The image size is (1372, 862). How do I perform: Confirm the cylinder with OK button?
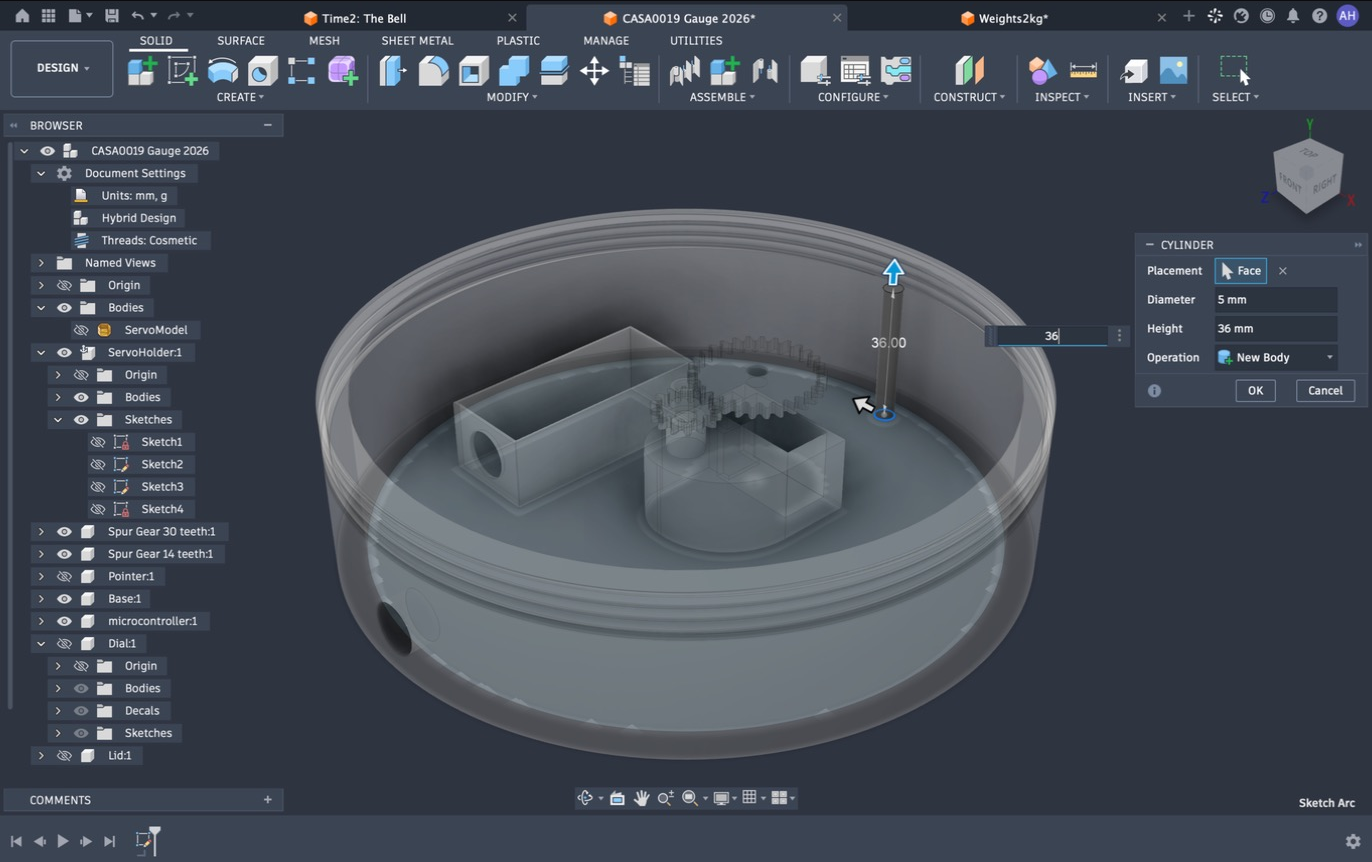[1255, 391]
